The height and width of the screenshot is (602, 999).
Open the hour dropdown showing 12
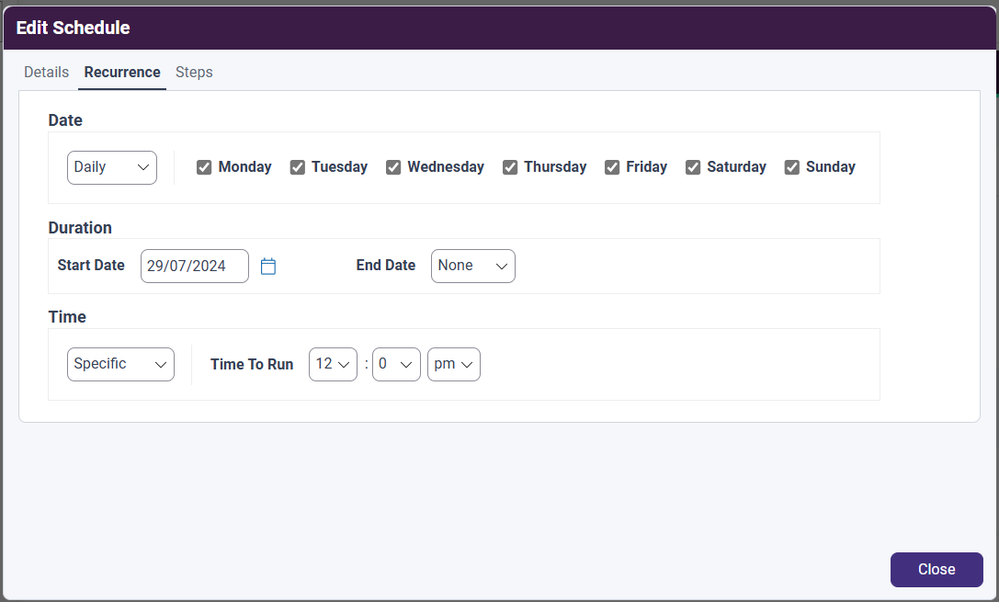(333, 364)
